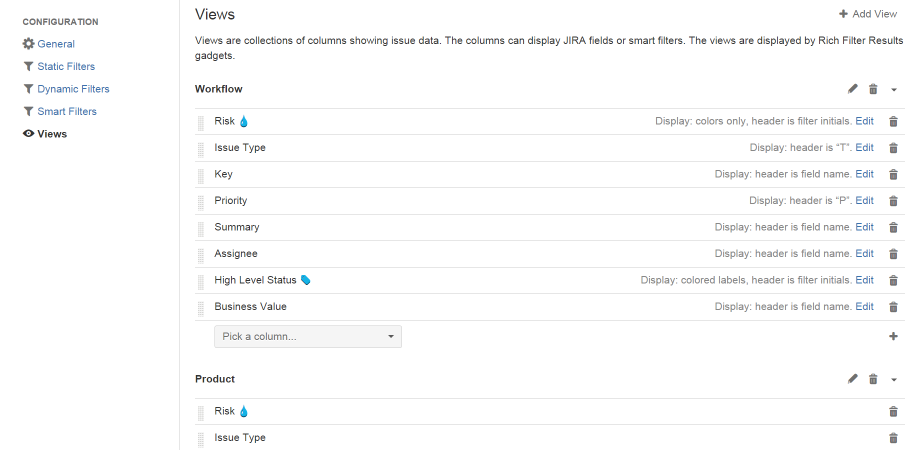Grab the drag handle beside Key column
This screenshot has width=920, height=450.
point(201,175)
